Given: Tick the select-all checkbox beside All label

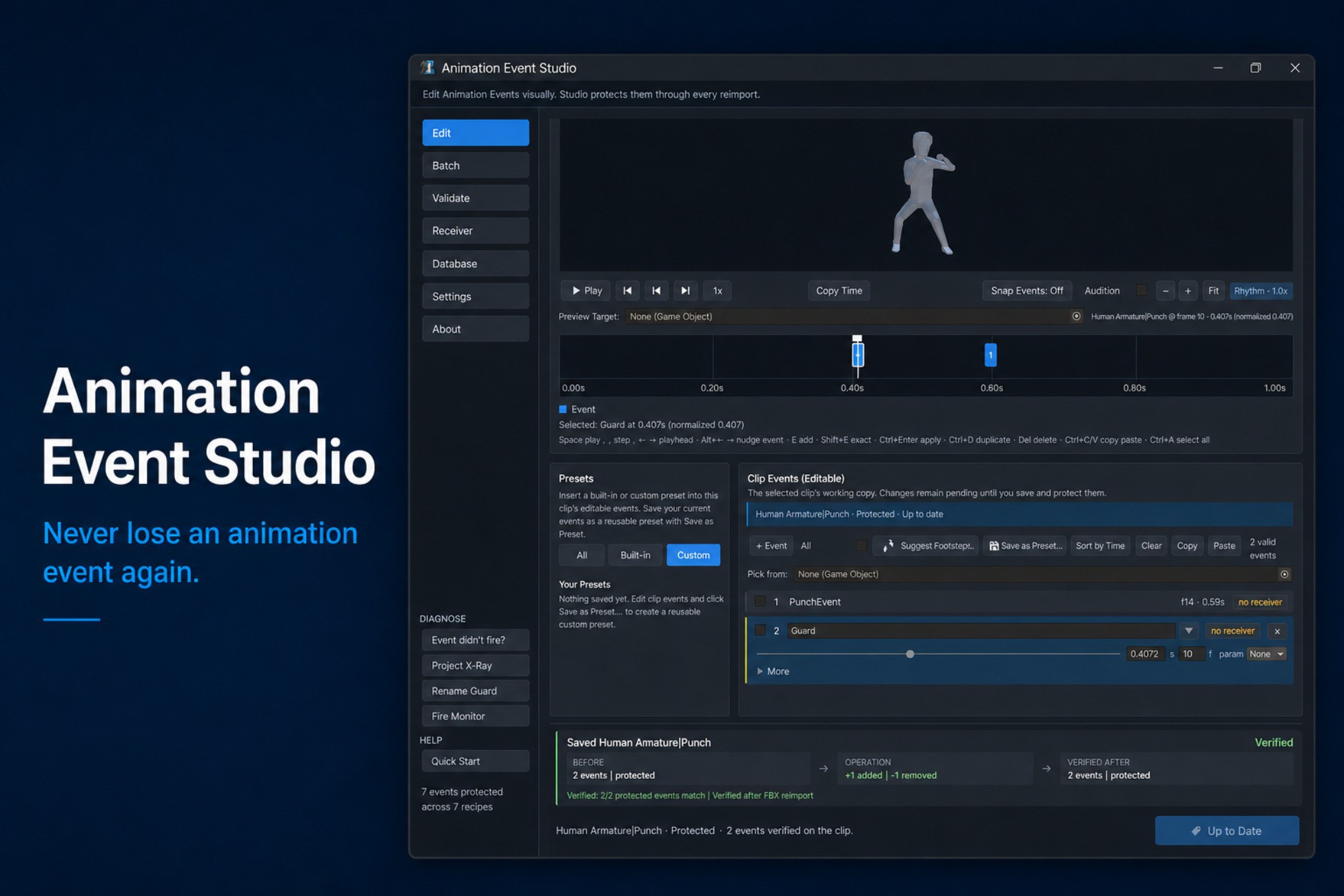Looking at the screenshot, I should 861,545.
